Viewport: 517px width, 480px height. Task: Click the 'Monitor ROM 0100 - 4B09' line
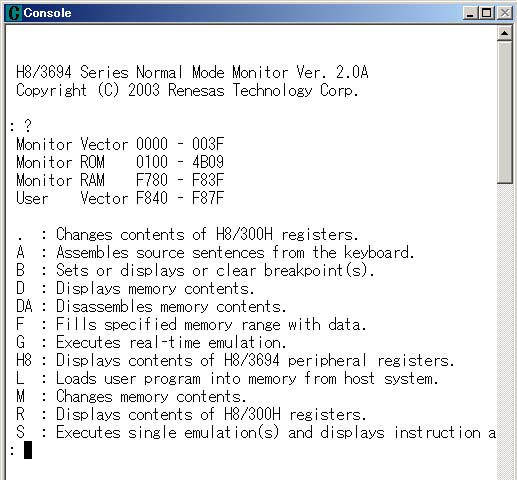click(120, 162)
